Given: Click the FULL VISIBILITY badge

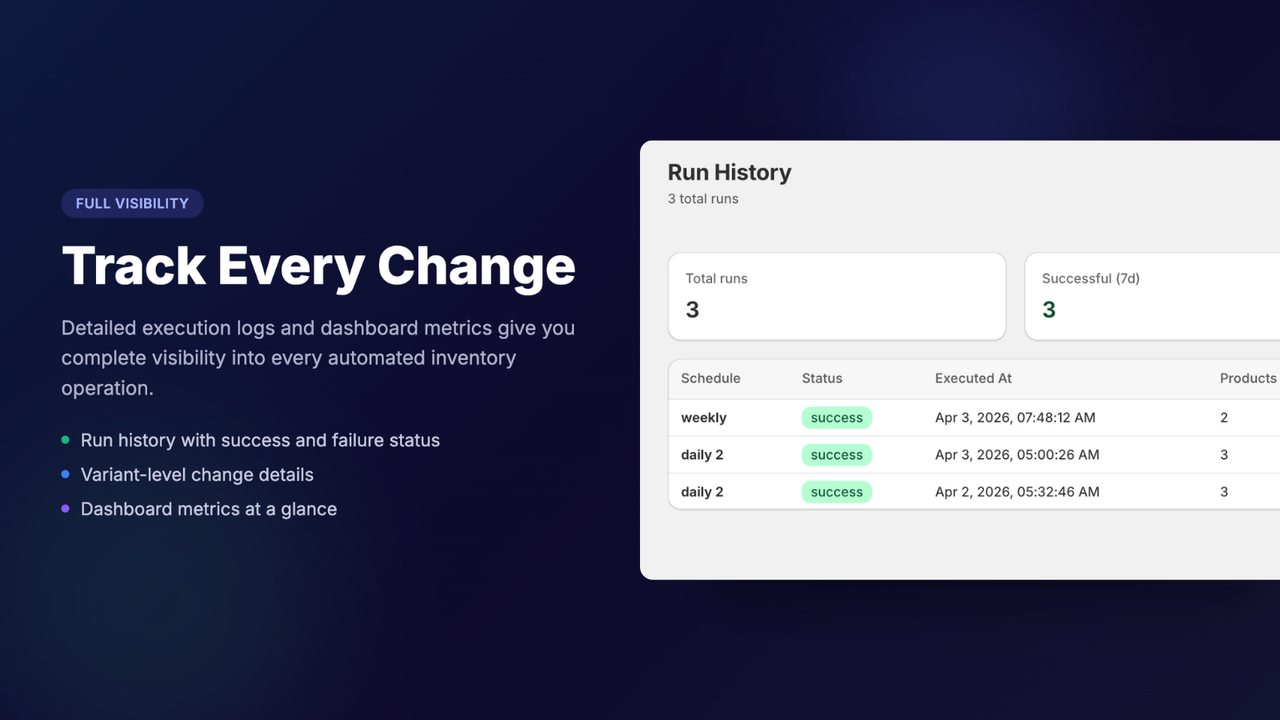Looking at the screenshot, I should (x=132, y=203).
